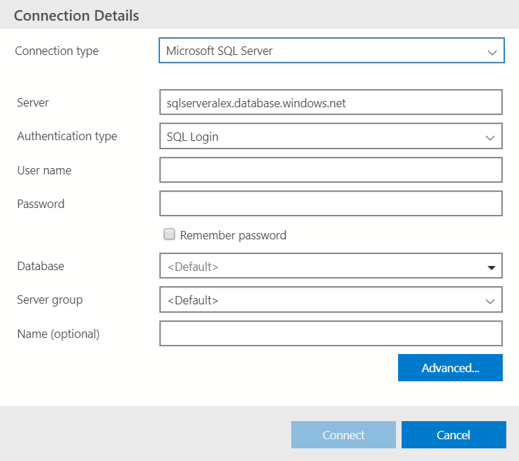The height and width of the screenshot is (461, 519).
Task: Click the Server group label
Action: tap(50, 300)
